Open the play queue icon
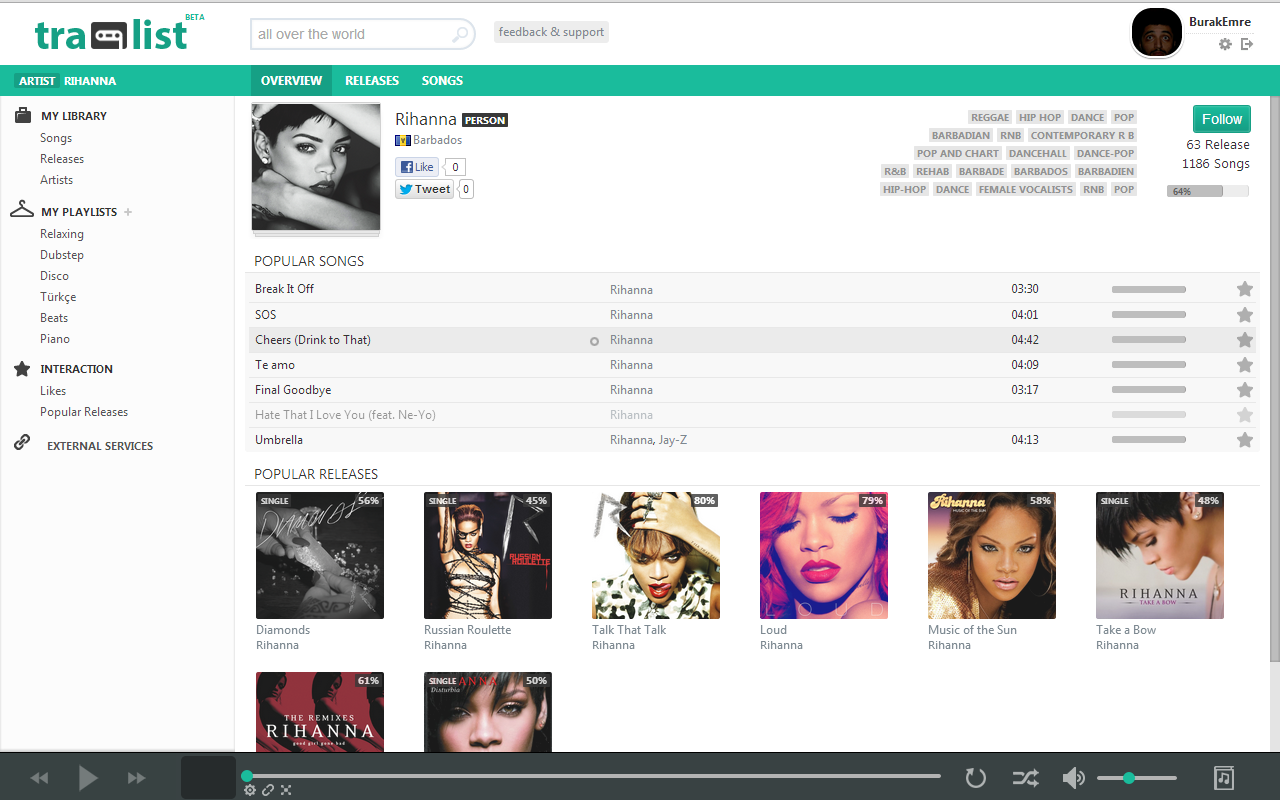The width and height of the screenshot is (1280, 800). [1224, 777]
